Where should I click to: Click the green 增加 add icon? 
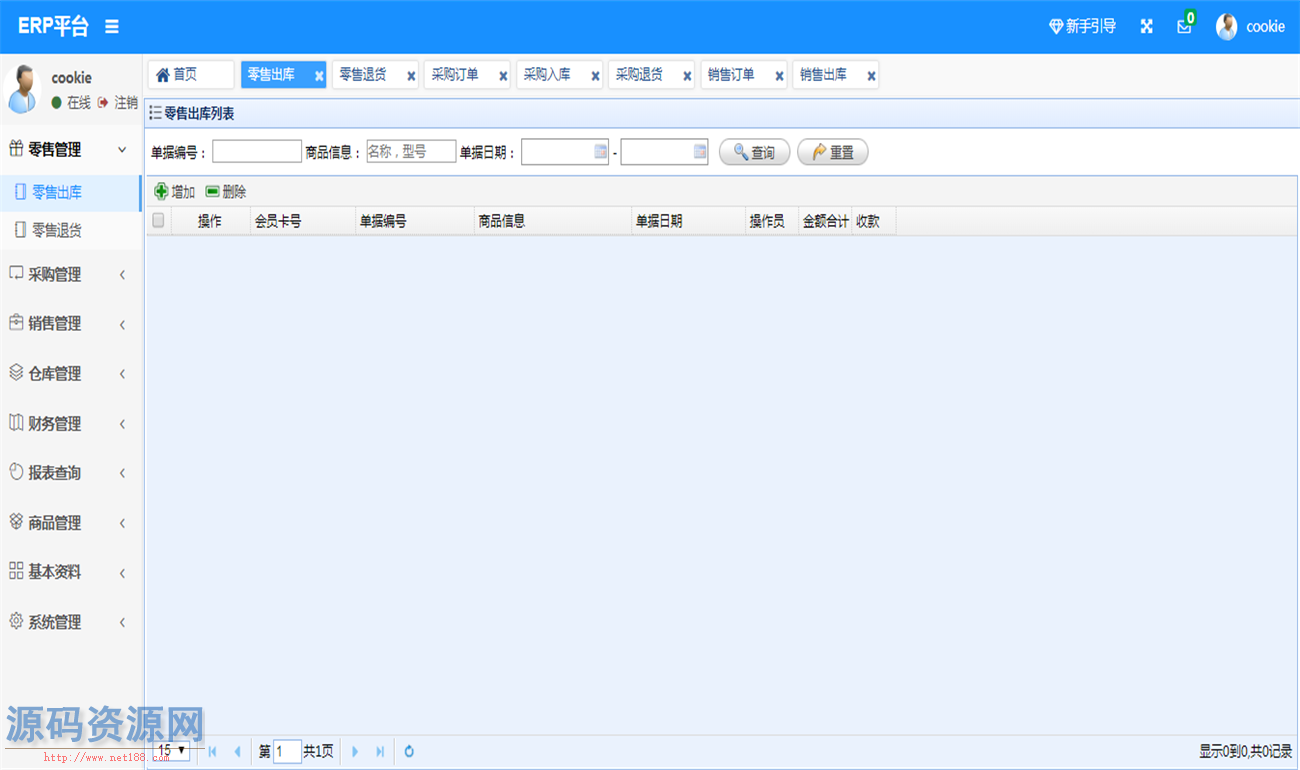click(x=161, y=192)
